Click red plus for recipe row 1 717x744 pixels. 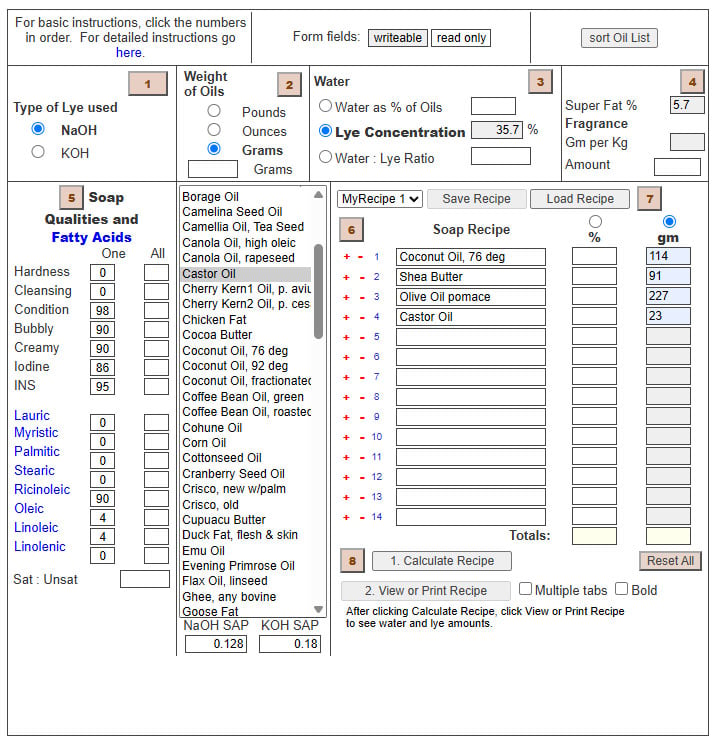(x=346, y=257)
